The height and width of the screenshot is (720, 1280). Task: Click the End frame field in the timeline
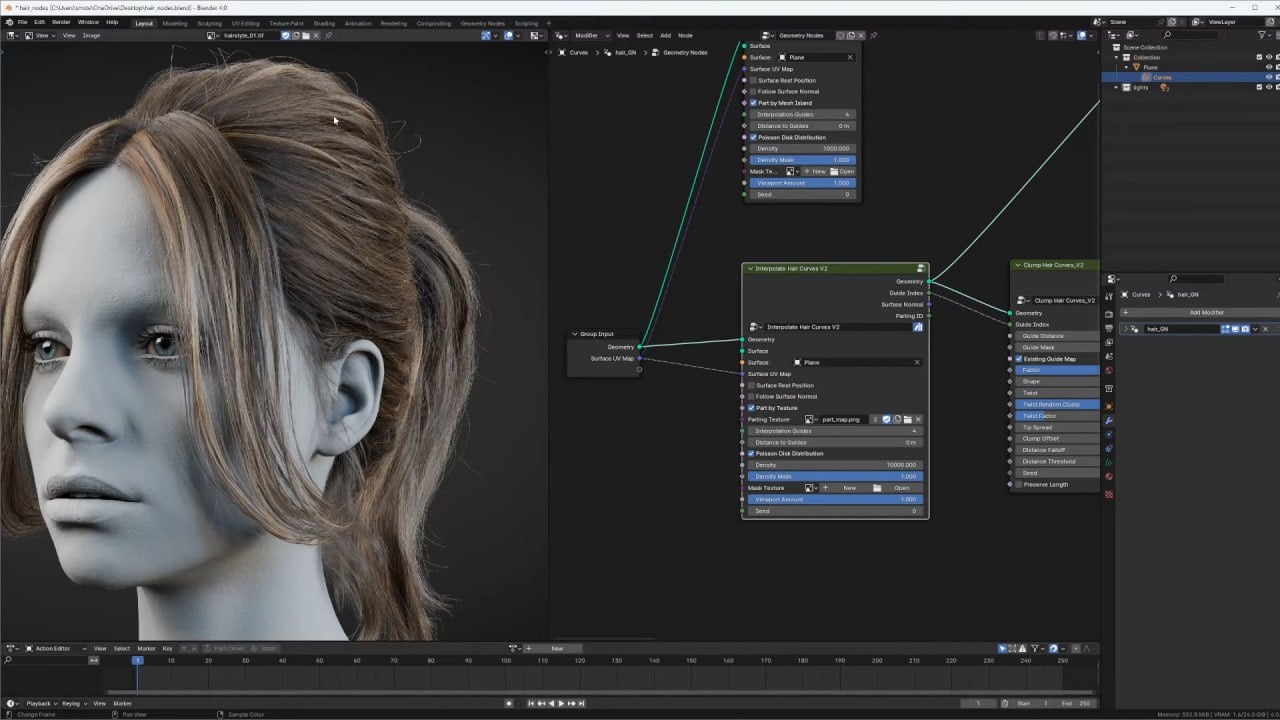(x=1075, y=703)
